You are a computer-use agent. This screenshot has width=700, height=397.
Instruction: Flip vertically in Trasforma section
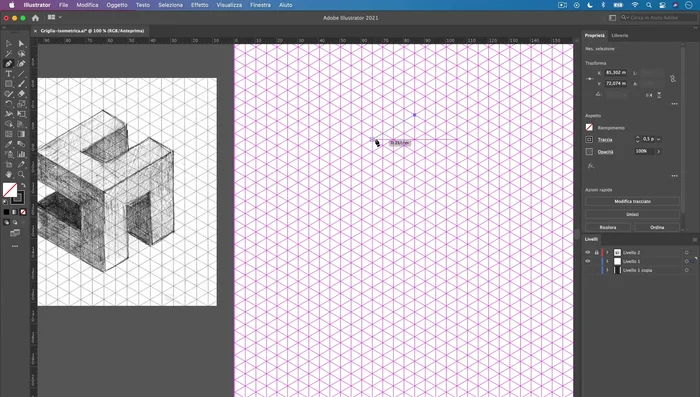pos(659,95)
